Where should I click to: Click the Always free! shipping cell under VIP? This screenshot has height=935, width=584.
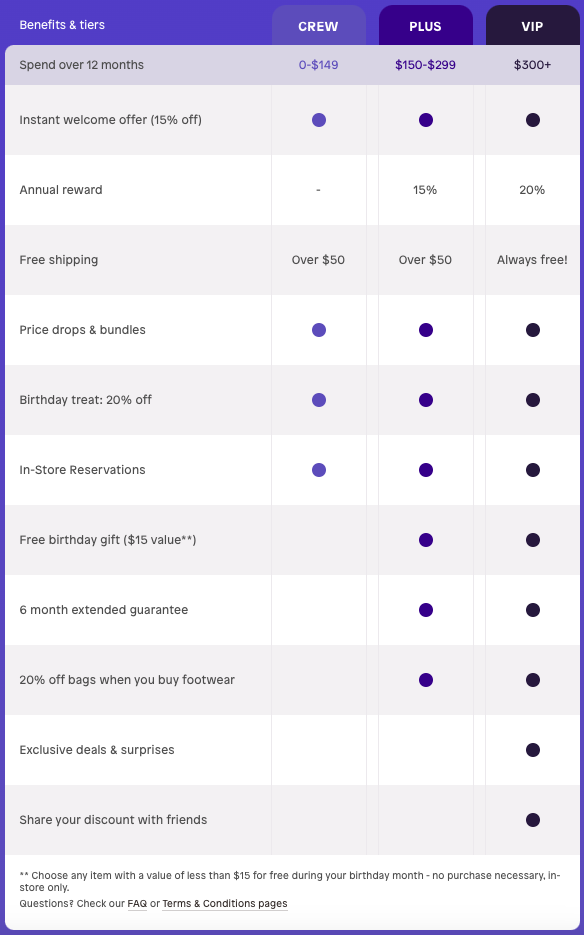(x=532, y=259)
